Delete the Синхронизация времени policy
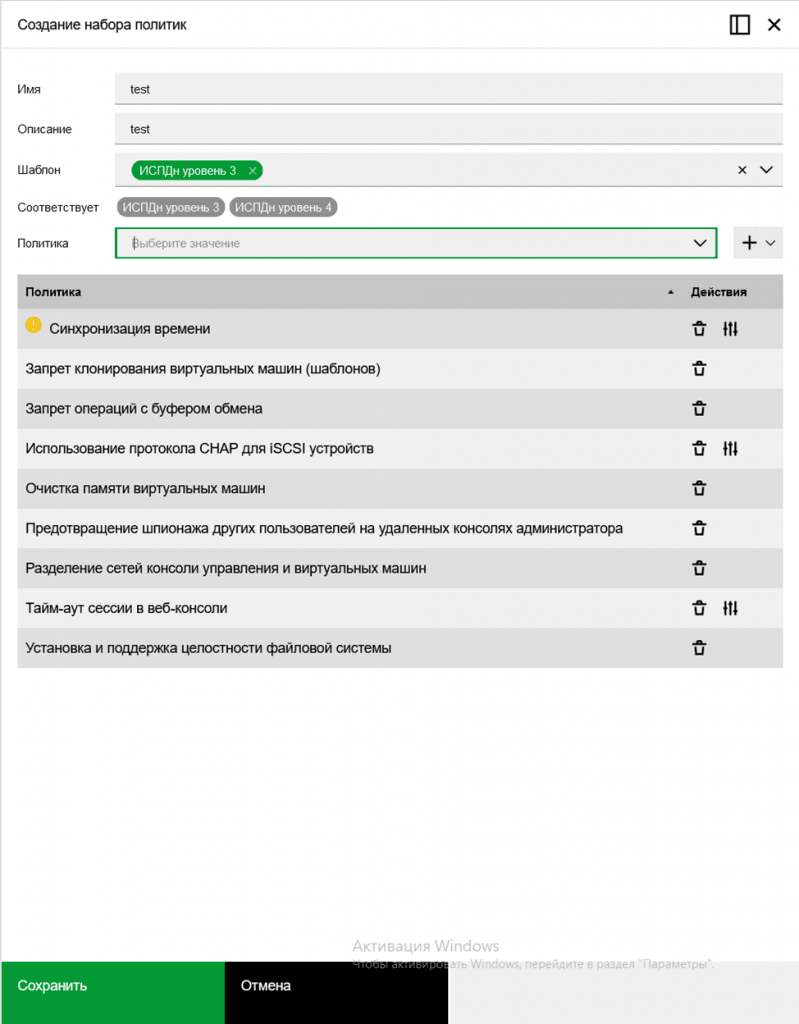This screenshot has width=799, height=1024. tap(699, 329)
